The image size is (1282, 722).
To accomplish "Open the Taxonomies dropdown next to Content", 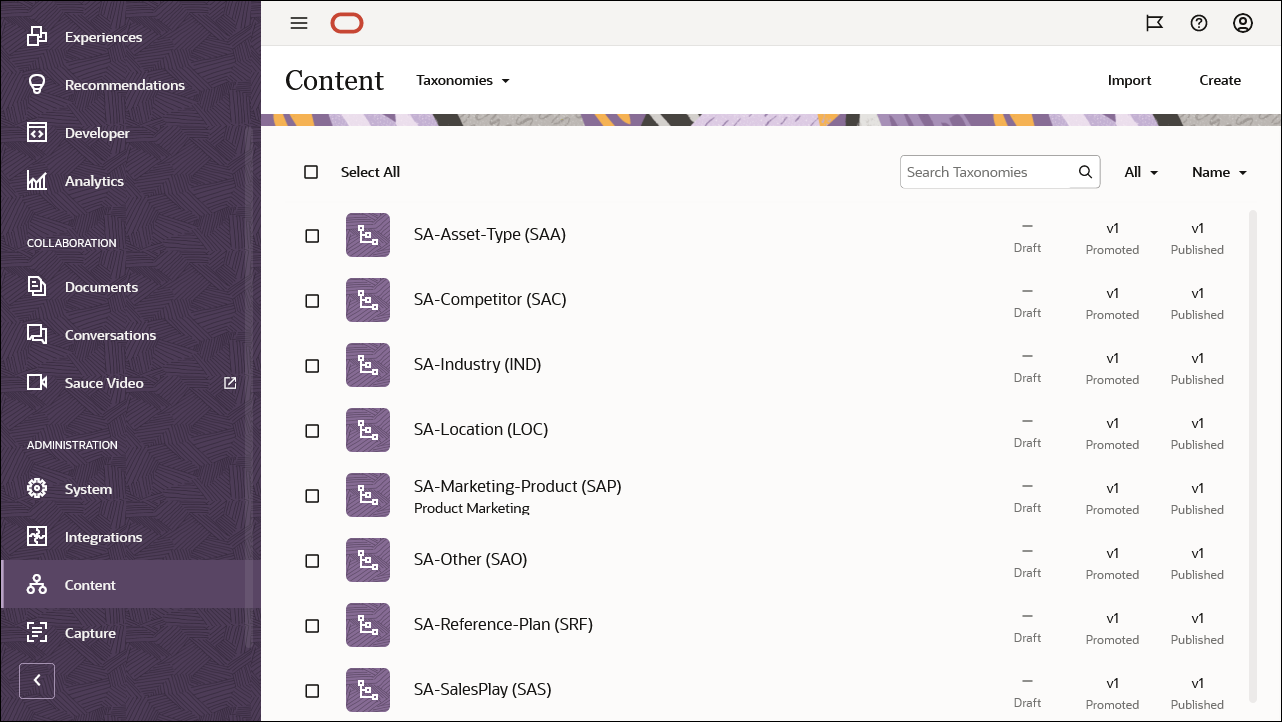I will 463,80.
